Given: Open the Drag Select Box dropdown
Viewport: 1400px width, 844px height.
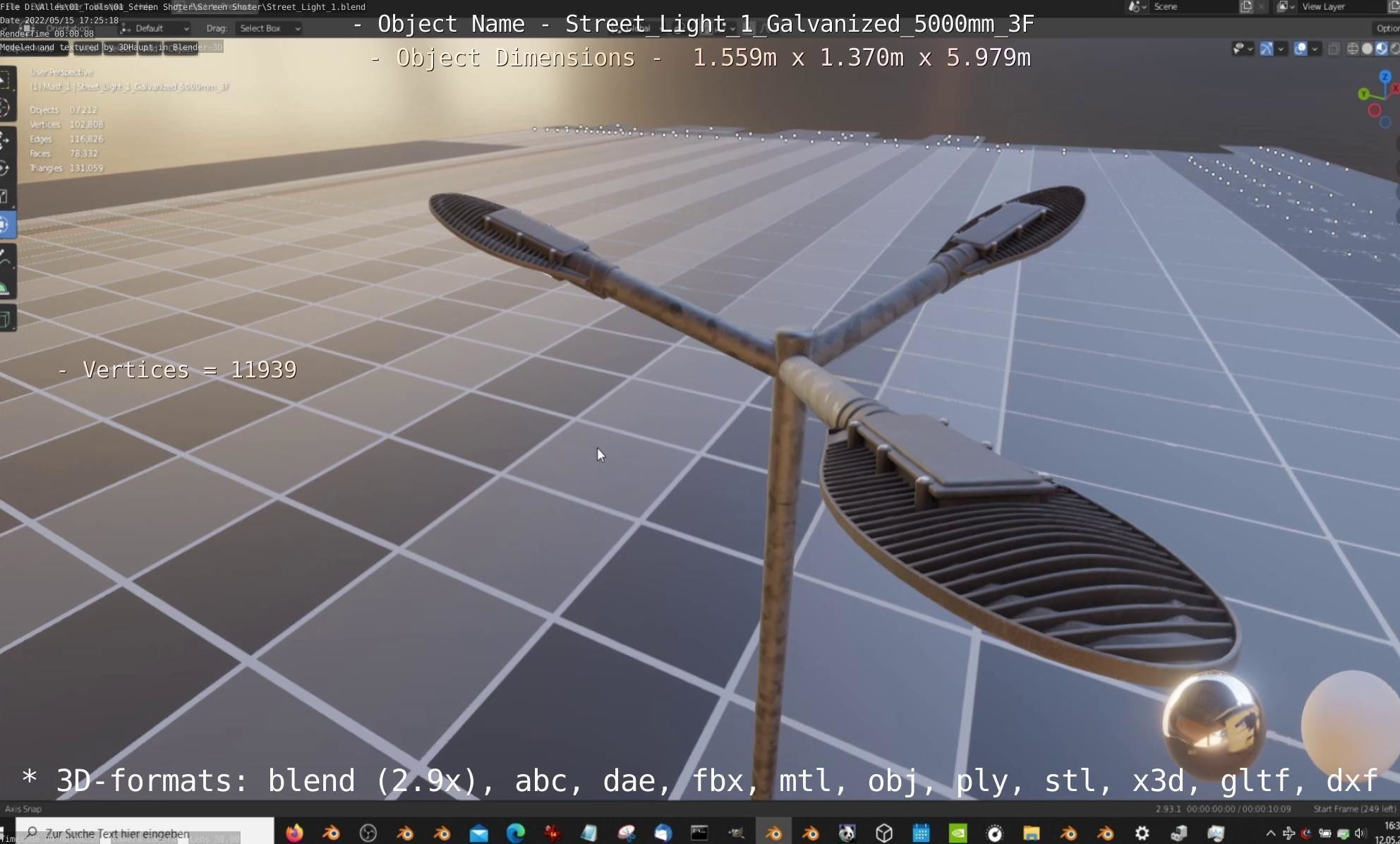Looking at the screenshot, I should (x=269, y=28).
